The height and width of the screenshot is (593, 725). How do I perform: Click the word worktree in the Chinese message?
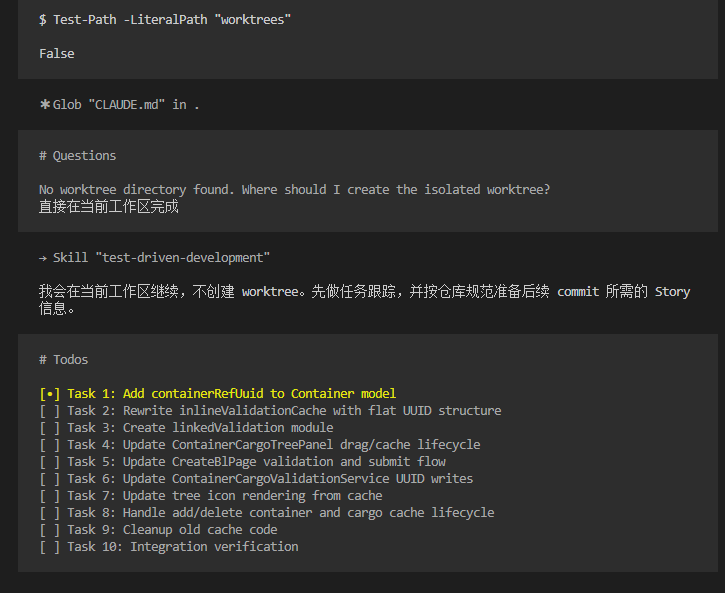click(x=270, y=292)
